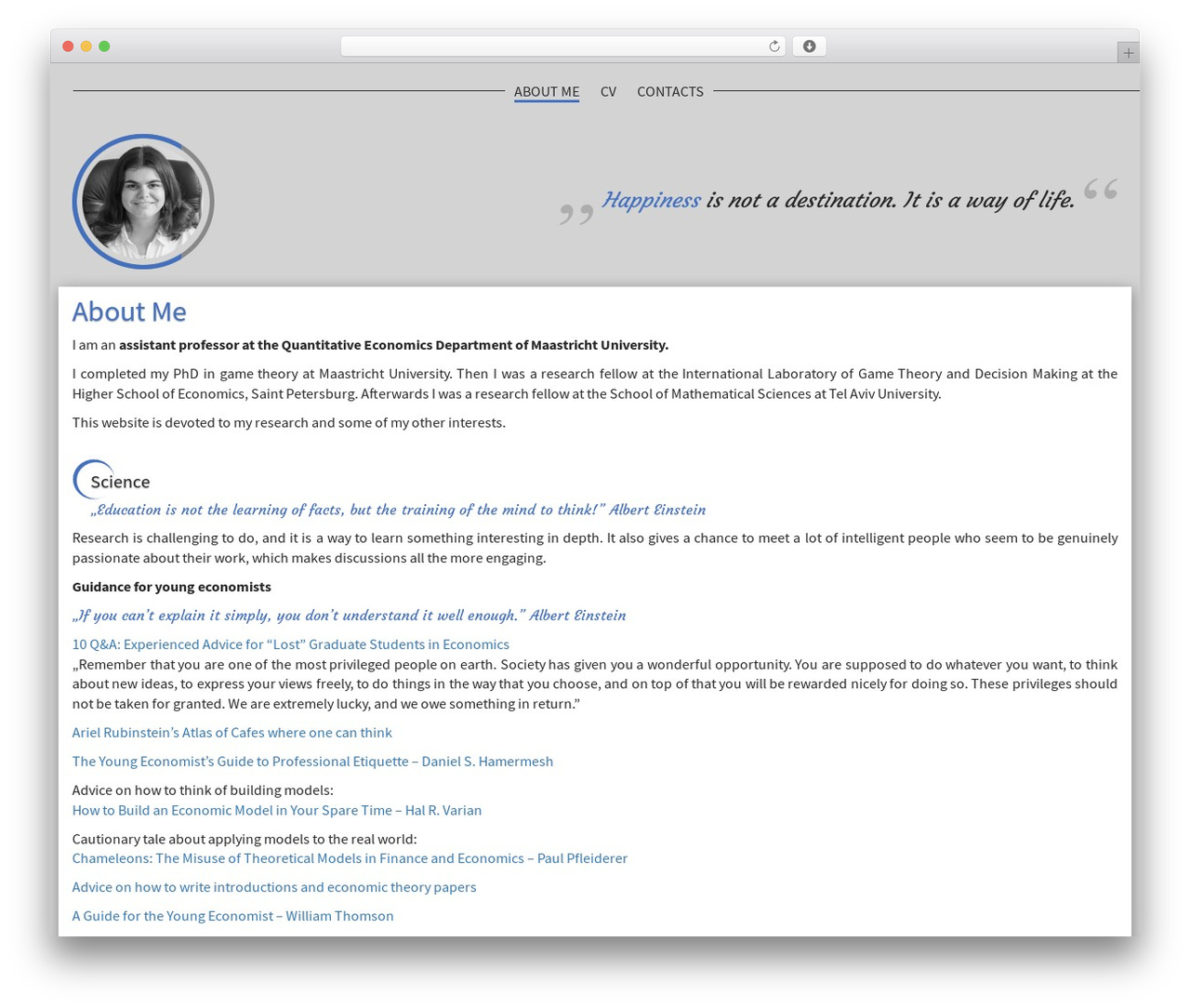Screen dimensions: 1190x1008
Task: Click the word Happiness in the header quote
Action: coord(651,200)
